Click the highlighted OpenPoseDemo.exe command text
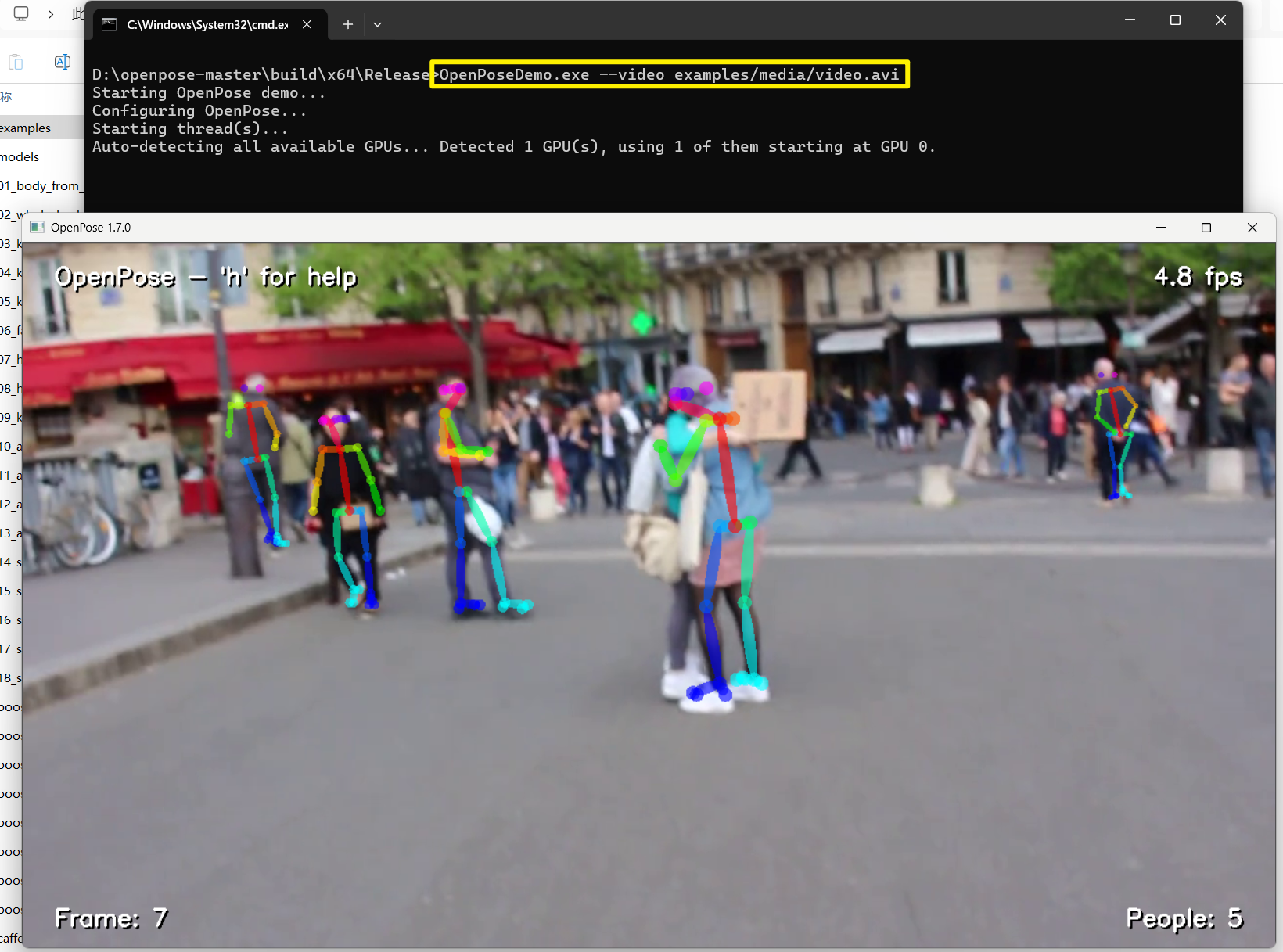 pos(669,74)
